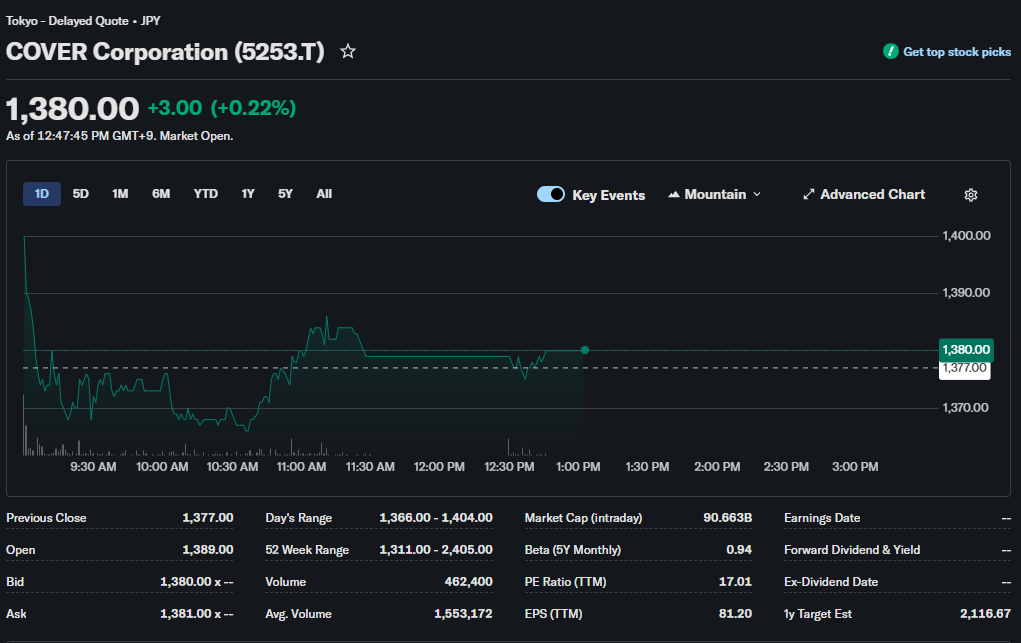Click the 52 Week Range value 1,311.00 - 2,405.00
The image size is (1021, 643).
436,550
